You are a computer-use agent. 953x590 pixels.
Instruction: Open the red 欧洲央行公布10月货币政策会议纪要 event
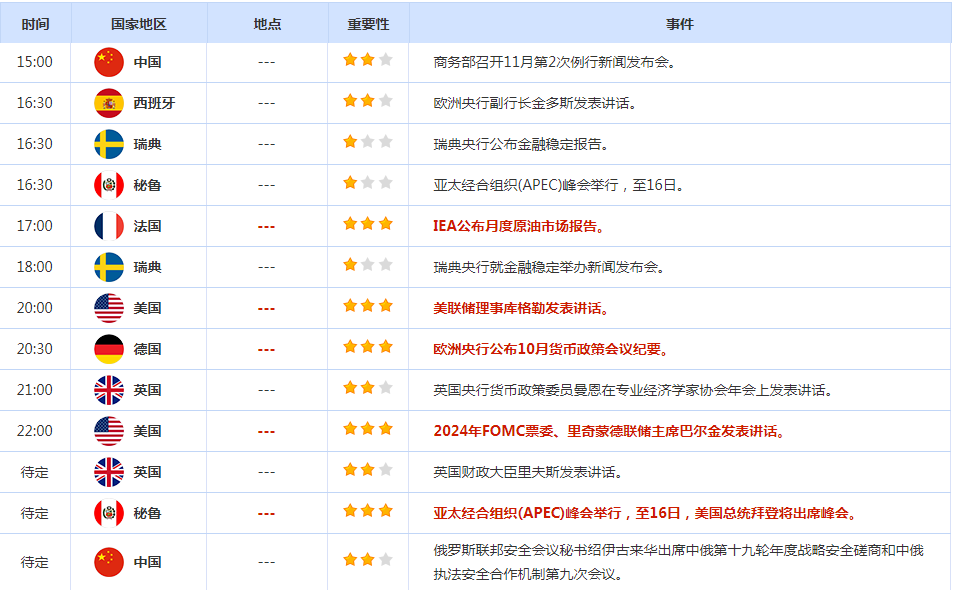(x=551, y=349)
